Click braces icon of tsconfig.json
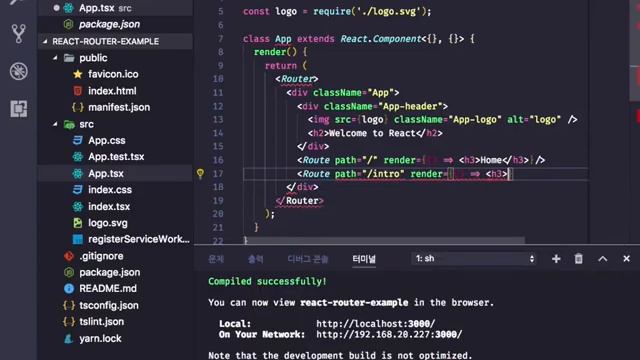640x360 pixels. coord(69,305)
